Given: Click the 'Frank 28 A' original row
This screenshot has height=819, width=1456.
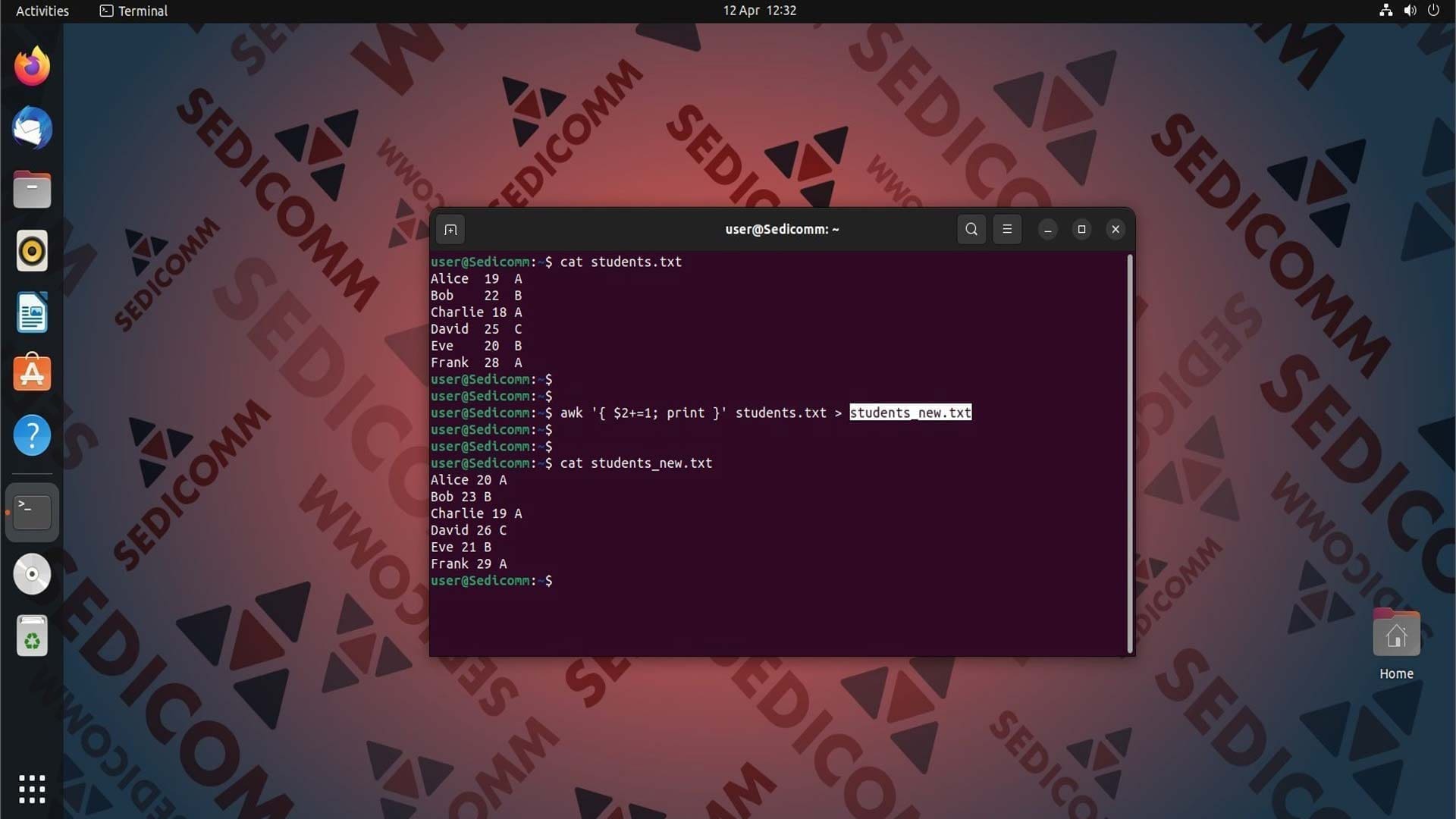Looking at the screenshot, I should click(476, 362).
